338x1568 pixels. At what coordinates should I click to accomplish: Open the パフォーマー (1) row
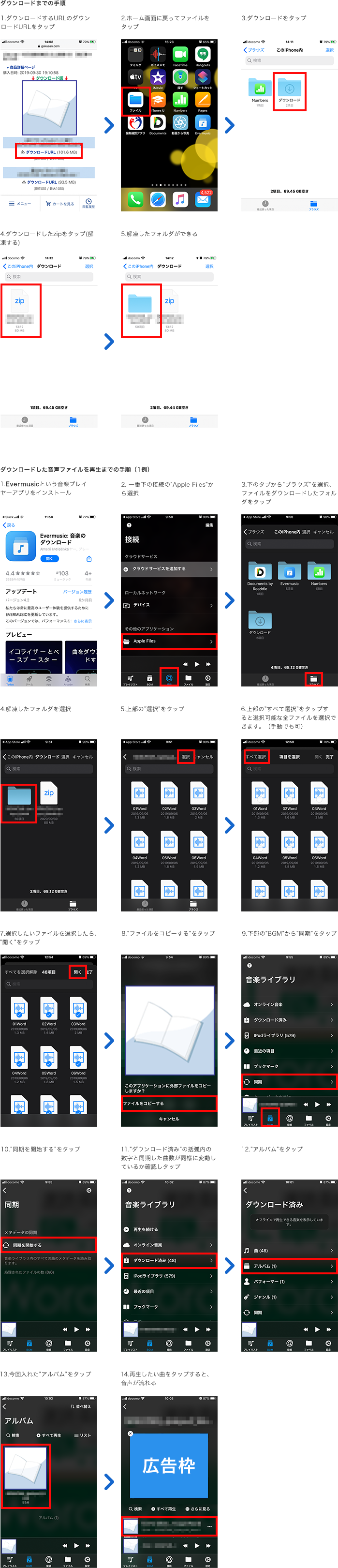289,1281
